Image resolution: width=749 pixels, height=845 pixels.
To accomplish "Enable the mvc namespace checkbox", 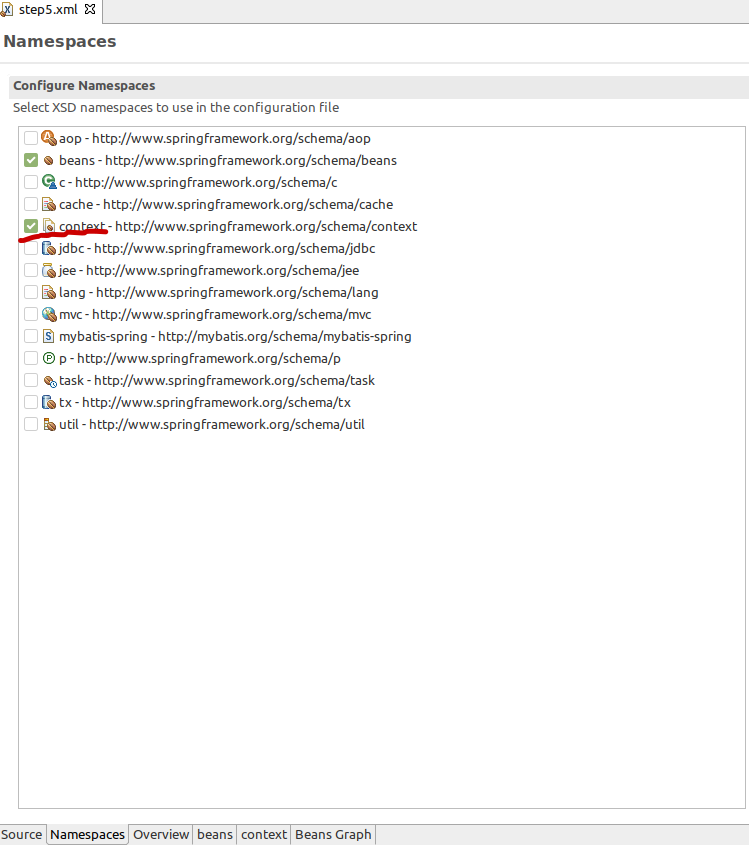I will point(31,314).
